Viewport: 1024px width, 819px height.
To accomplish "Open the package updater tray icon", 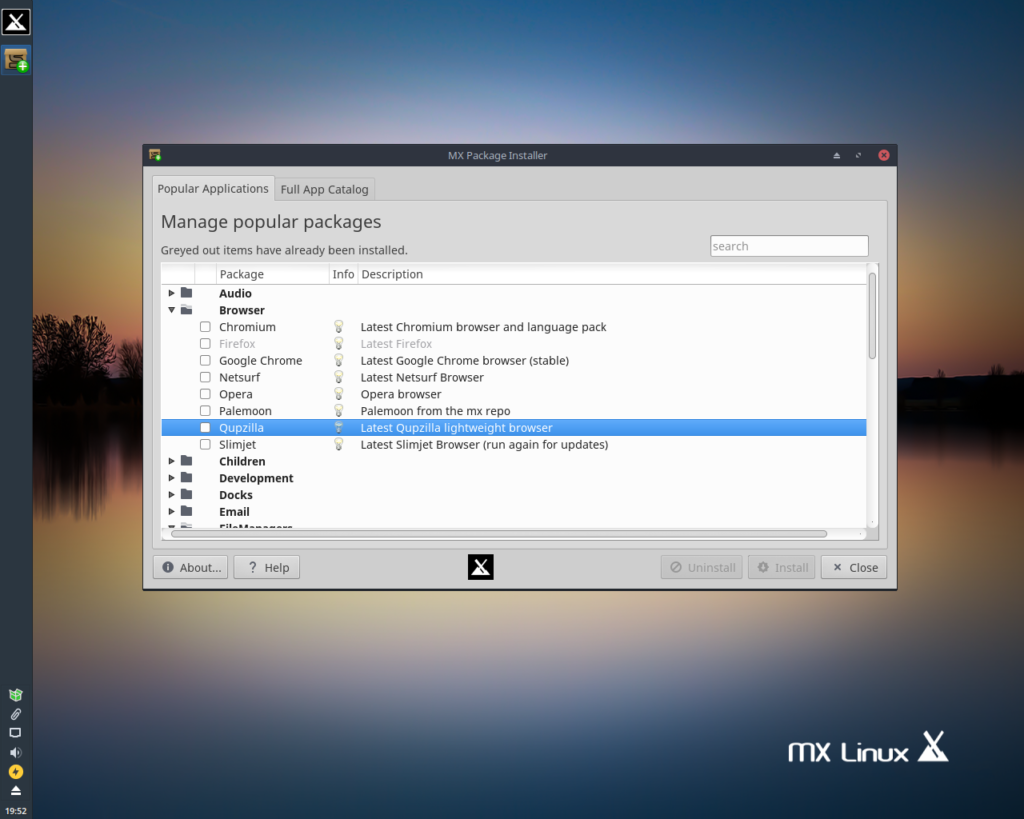I will tap(16, 694).
